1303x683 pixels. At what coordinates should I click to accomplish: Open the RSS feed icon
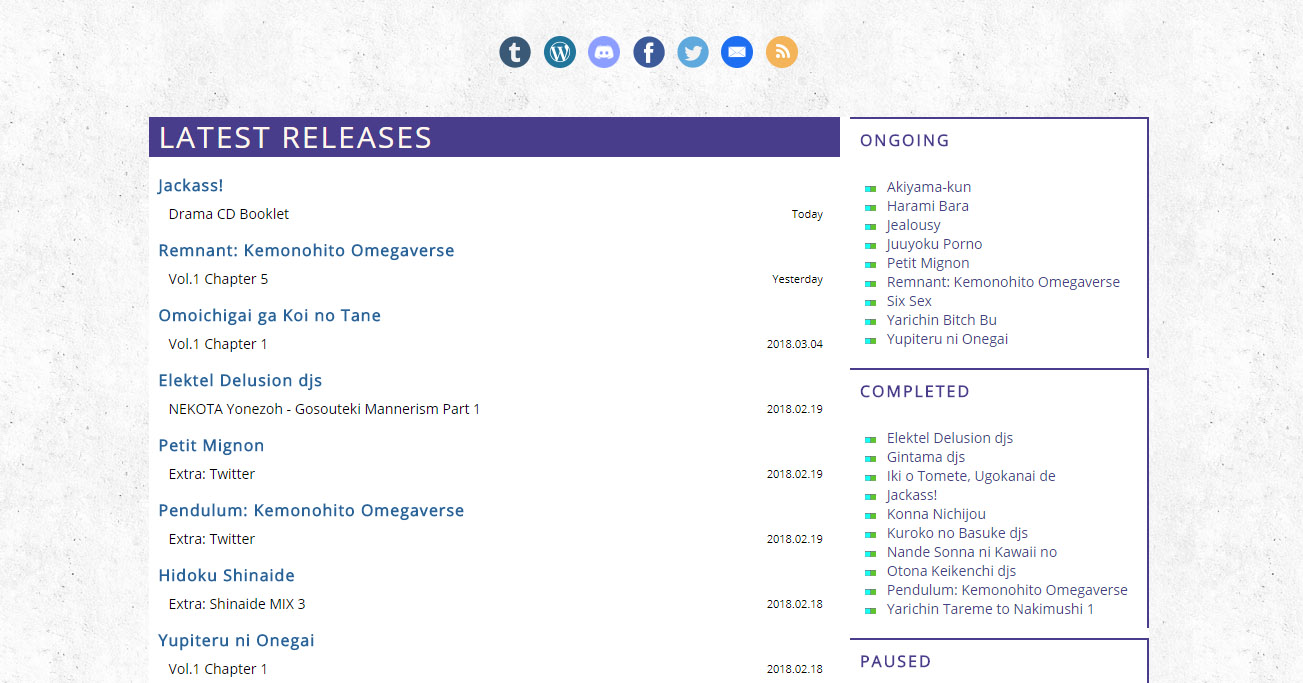pyautogui.click(x=782, y=52)
